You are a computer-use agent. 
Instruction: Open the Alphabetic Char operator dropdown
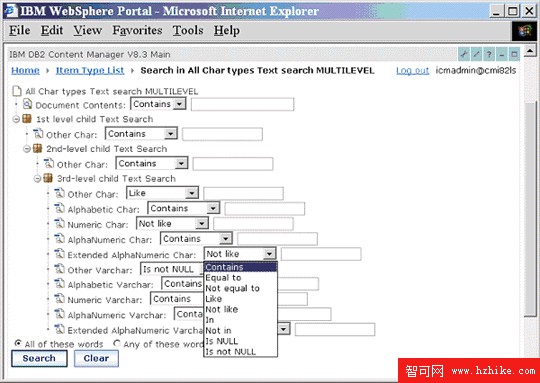point(184,208)
